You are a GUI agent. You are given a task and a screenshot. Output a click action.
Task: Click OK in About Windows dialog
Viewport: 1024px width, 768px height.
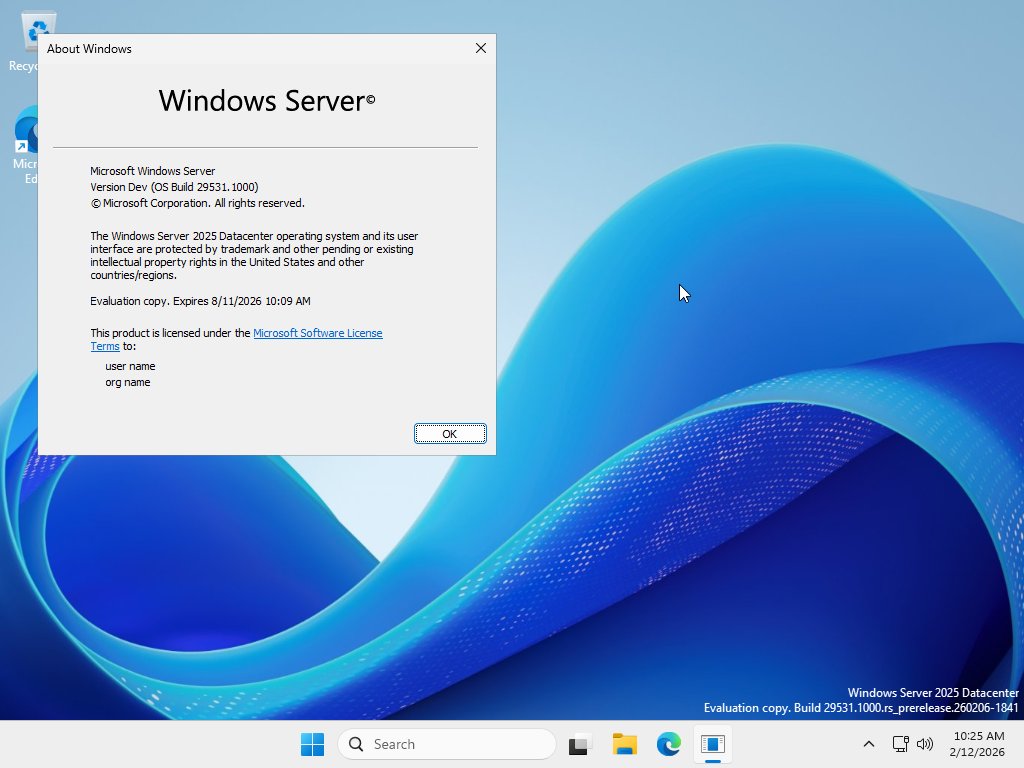450,434
